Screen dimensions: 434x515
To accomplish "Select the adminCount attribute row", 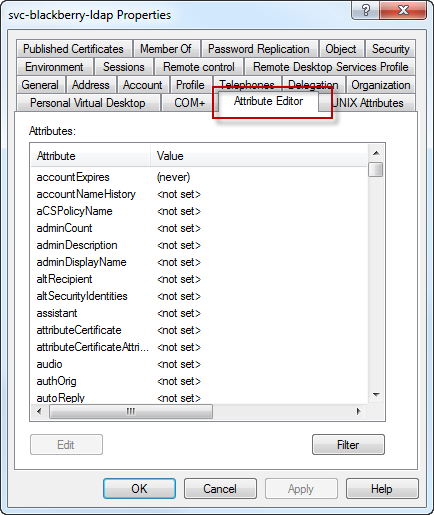I will point(199,228).
